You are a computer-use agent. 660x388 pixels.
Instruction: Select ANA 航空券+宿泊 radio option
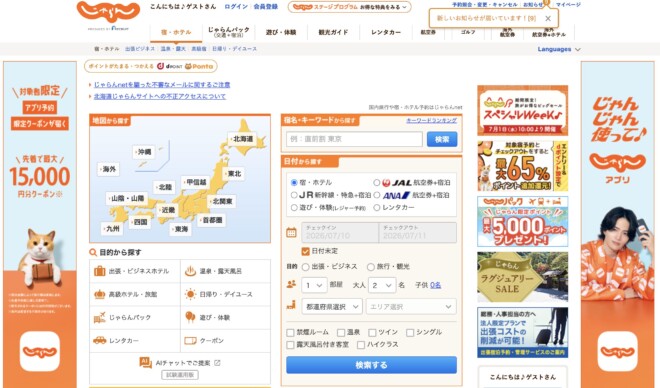click(377, 195)
